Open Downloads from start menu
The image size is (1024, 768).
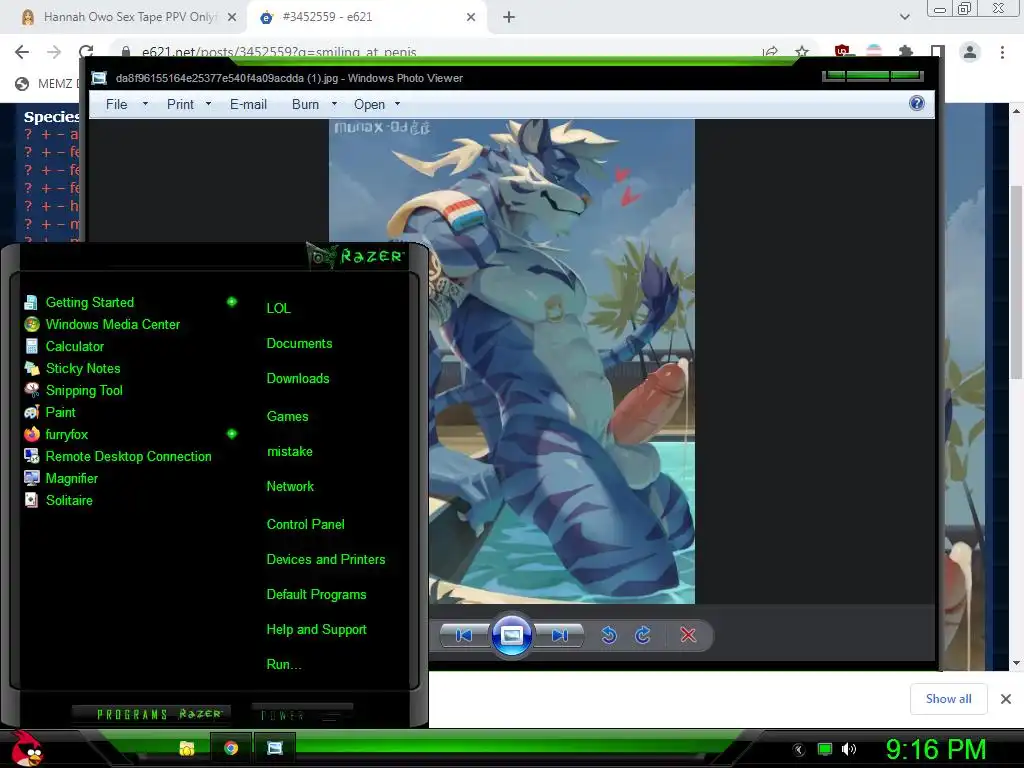tap(298, 379)
